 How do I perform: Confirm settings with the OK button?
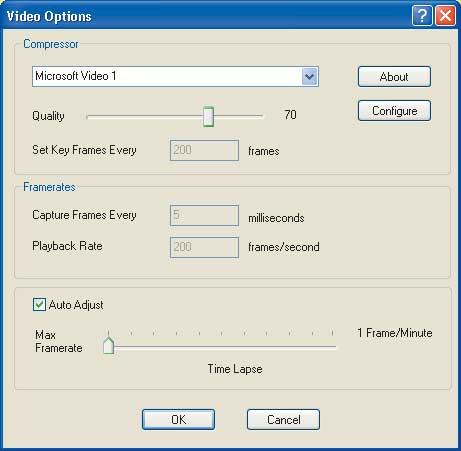pyautogui.click(x=178, y=420)
